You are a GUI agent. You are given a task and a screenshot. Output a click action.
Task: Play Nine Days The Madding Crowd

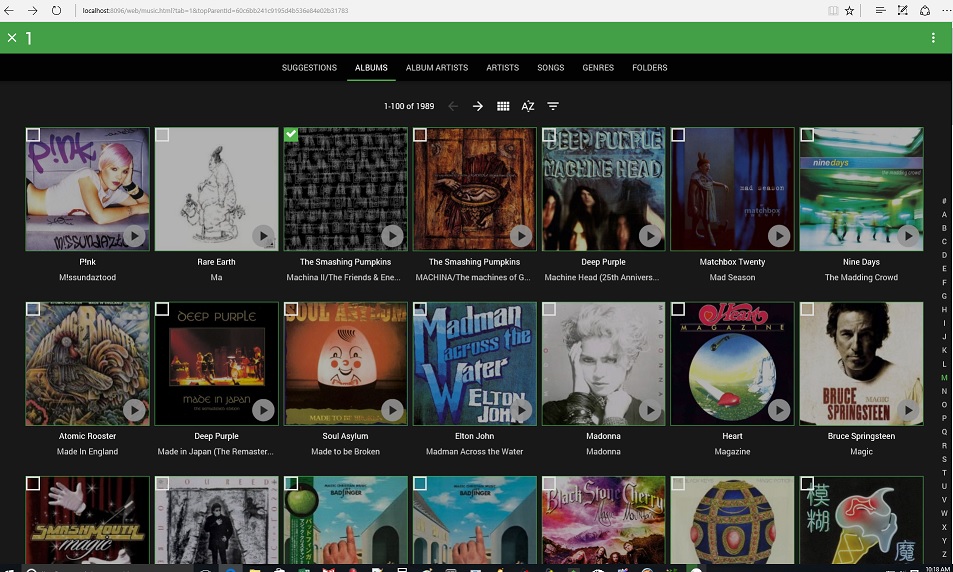(908, 236)
